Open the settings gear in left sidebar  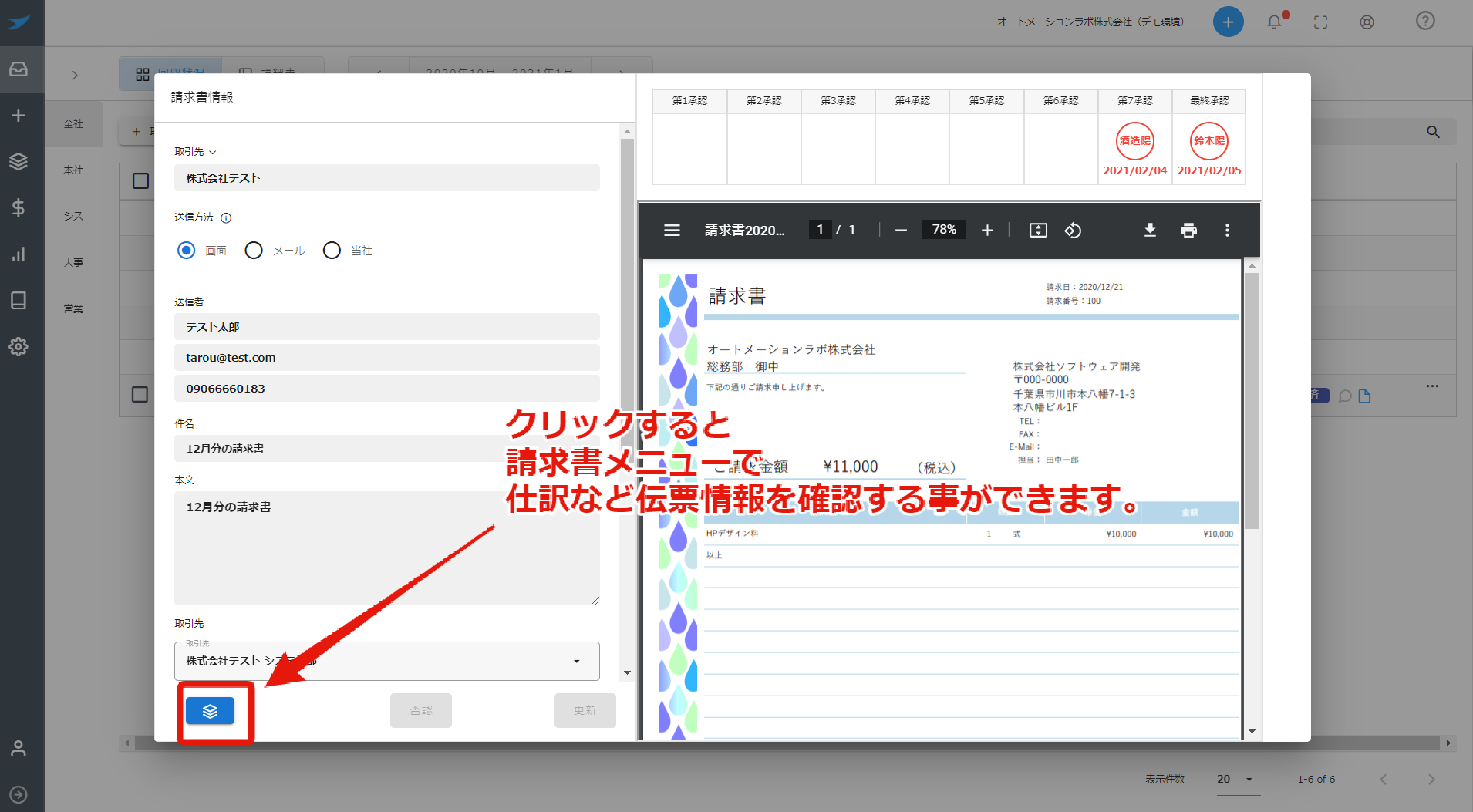19,346
